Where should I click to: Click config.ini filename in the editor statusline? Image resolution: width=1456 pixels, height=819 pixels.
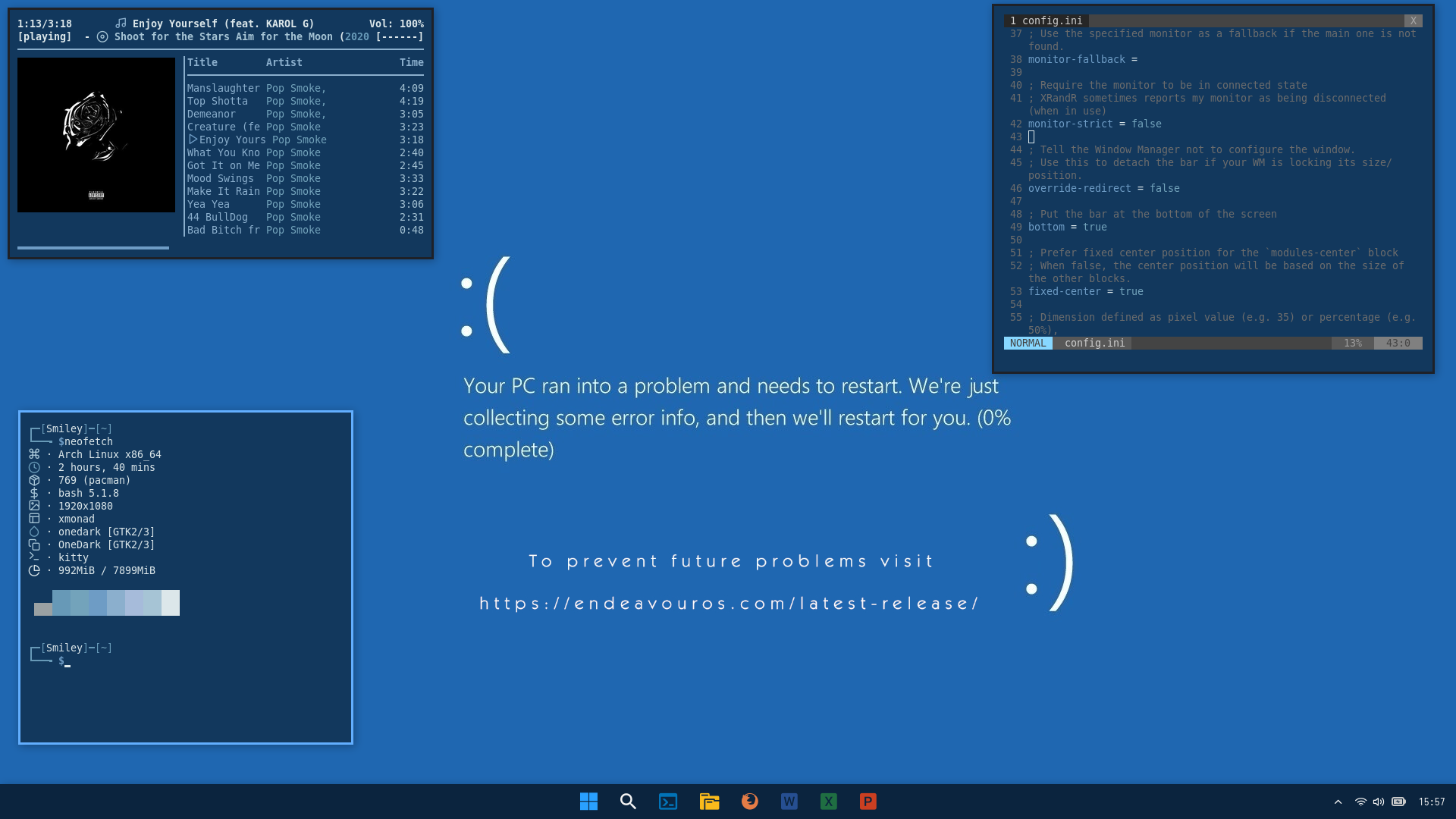(x=1094, y=344)
